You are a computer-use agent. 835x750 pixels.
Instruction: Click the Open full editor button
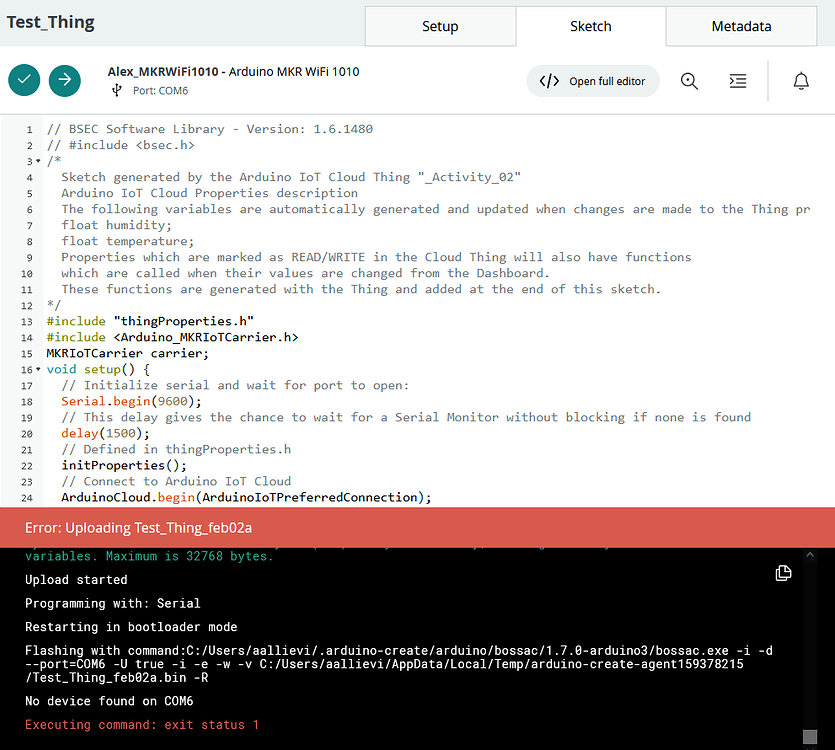tap(593, 81)
